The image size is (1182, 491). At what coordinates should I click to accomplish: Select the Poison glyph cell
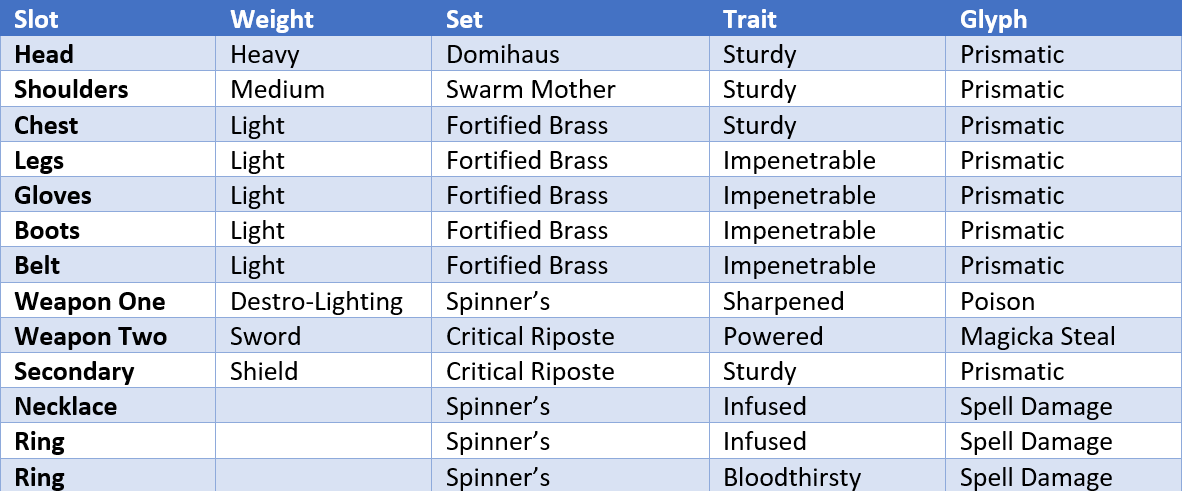tap(997, 301)
